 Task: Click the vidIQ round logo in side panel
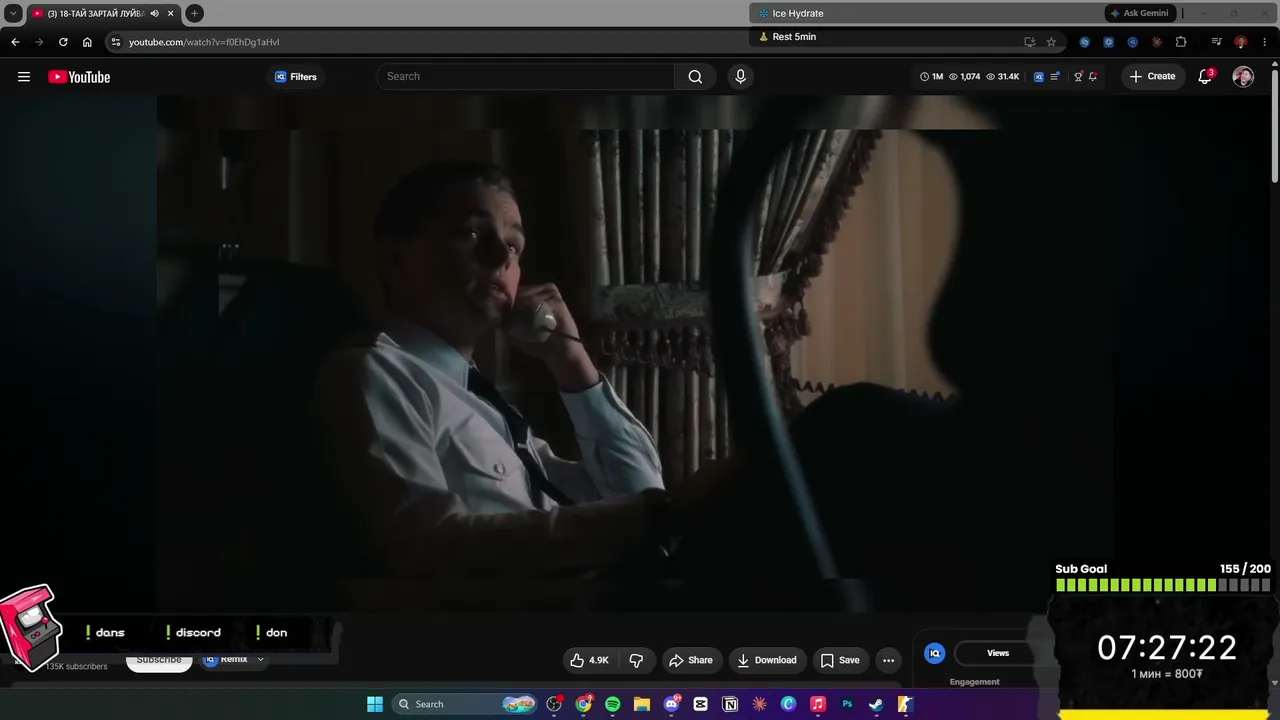coord(935,653)
